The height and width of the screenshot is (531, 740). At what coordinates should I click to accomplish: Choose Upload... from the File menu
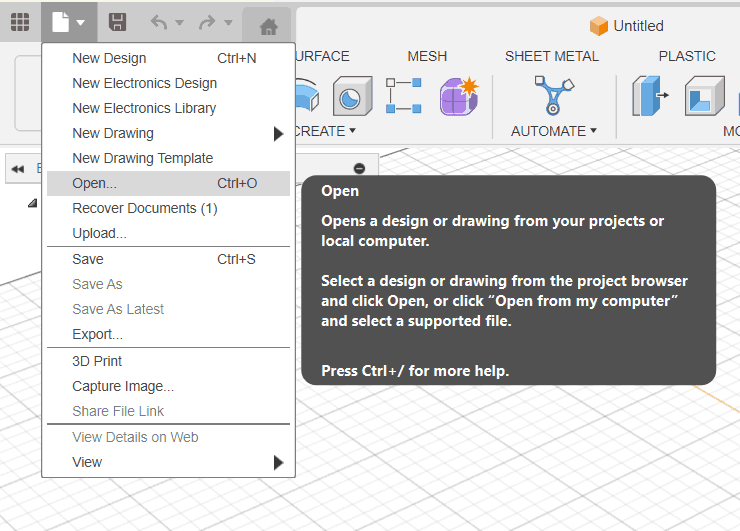coord(168,233)
